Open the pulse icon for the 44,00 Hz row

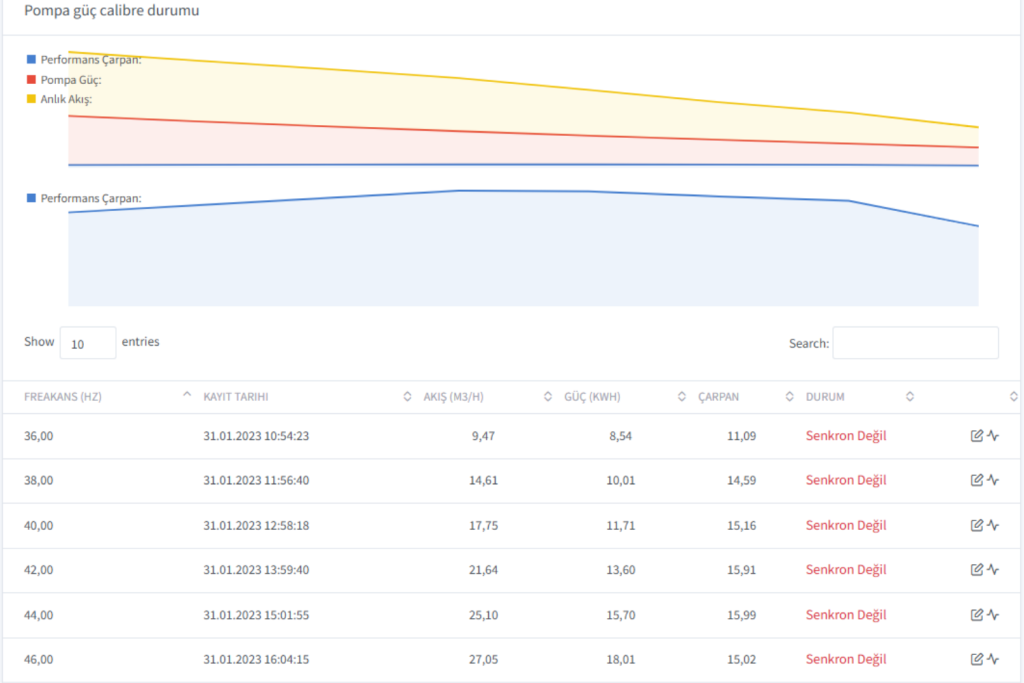pos(993,615)
